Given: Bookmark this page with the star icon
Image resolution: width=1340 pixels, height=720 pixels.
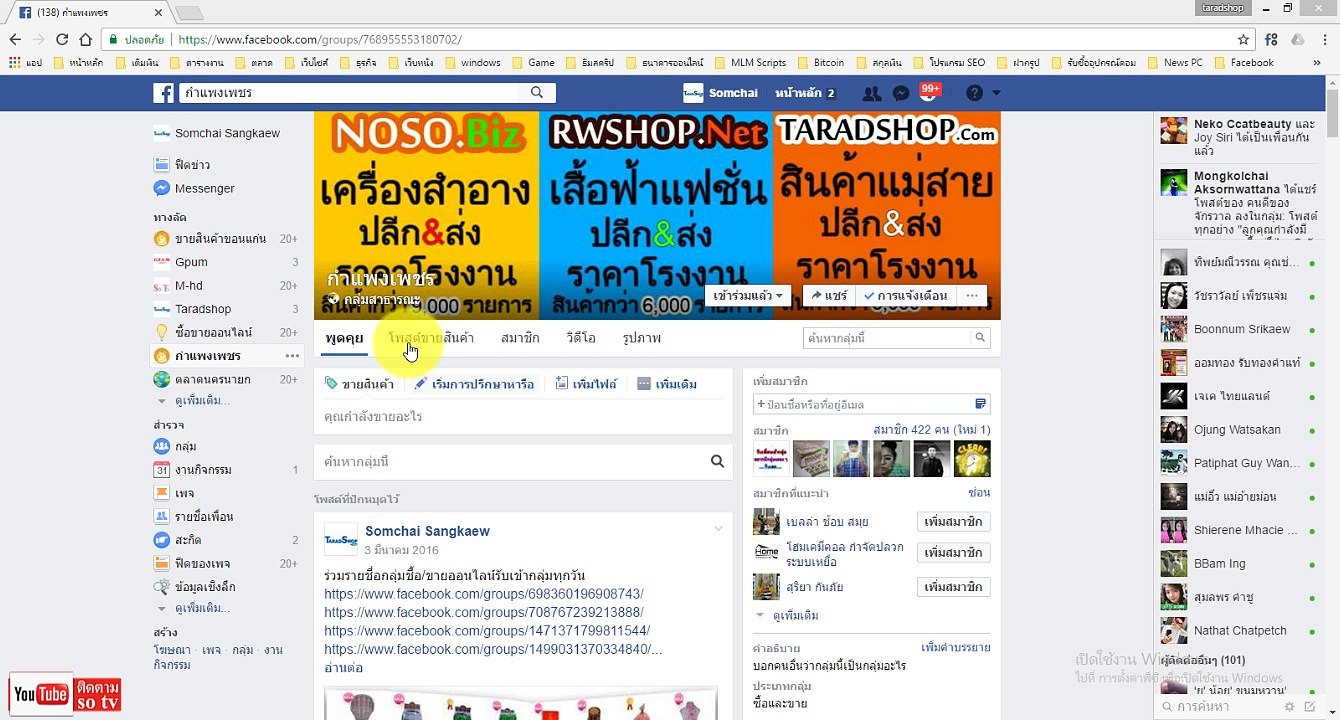Looking at the screenshot, I should click(1244, 40).
